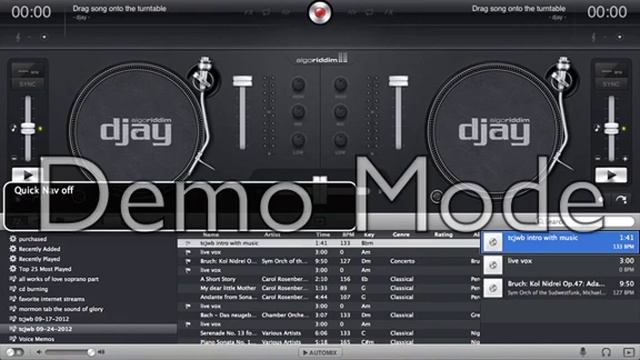Click the 'Bruch: Kol Nidrei Op.47' queue thumbnail
Image resolution: width=640 pixels, height=360 pixels.
[x=493, y=288]
